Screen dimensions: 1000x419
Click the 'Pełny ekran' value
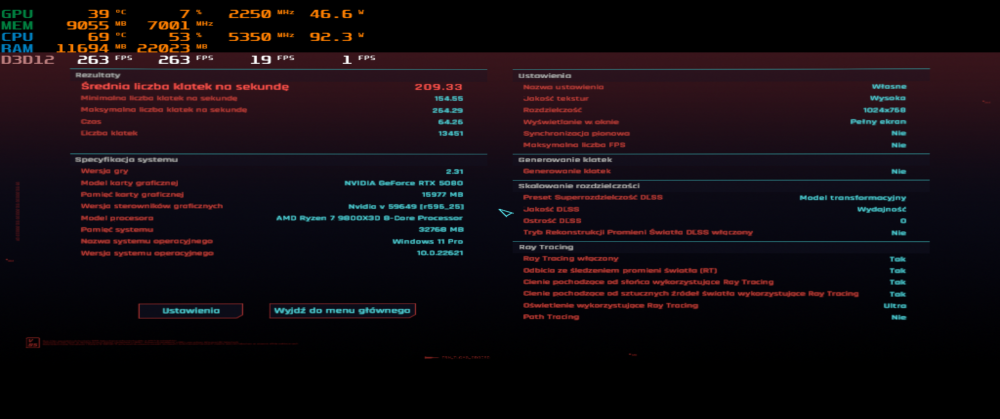(878, 122)
